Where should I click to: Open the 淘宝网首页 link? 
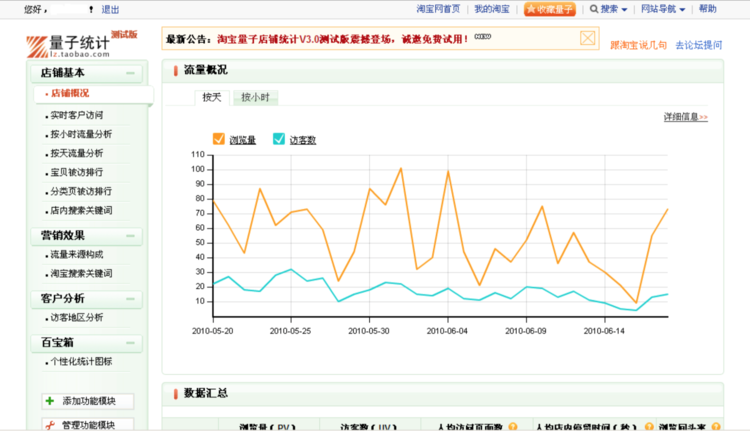click(x=438, y=9)
